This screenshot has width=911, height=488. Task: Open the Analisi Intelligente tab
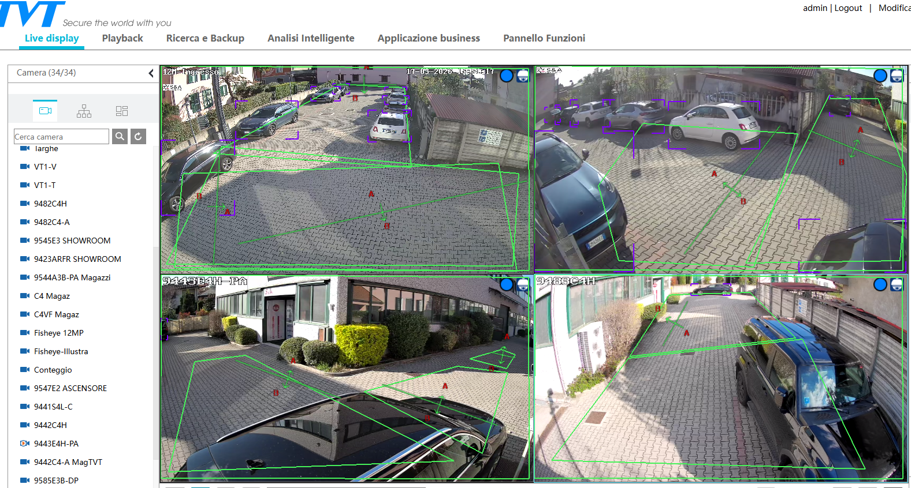pyautogui.click(x=310, y=38)
